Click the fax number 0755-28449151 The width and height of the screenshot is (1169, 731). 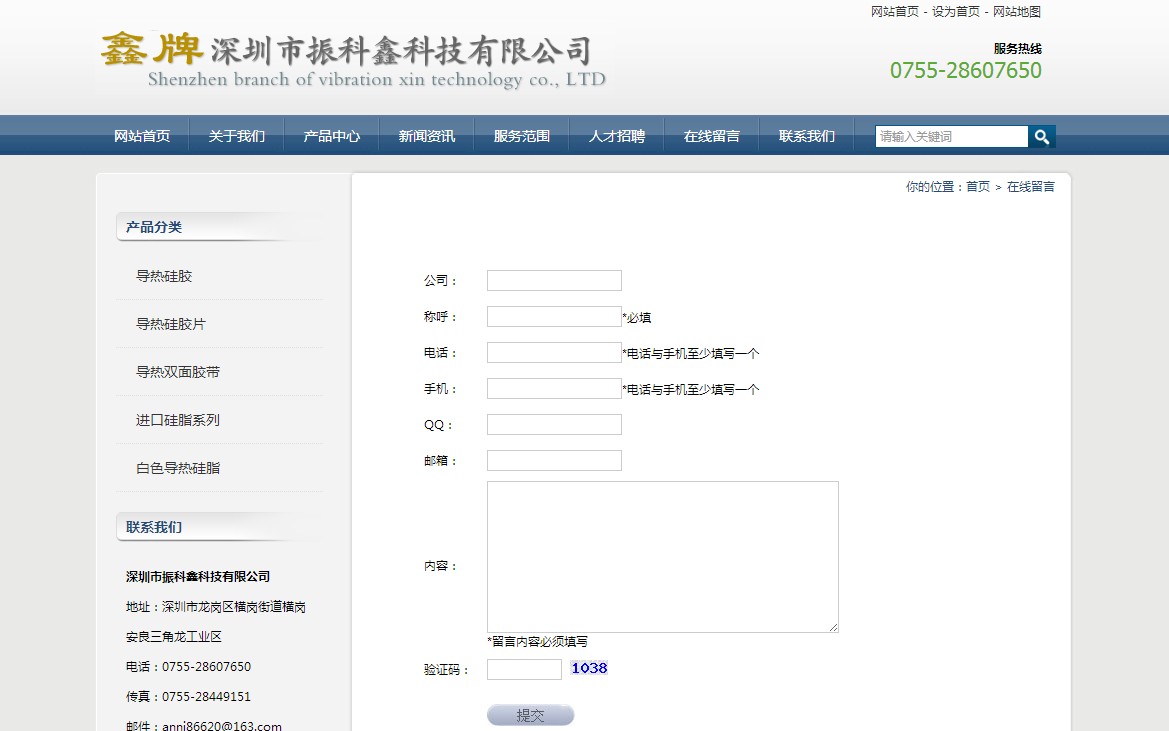(x=207, y=697)
